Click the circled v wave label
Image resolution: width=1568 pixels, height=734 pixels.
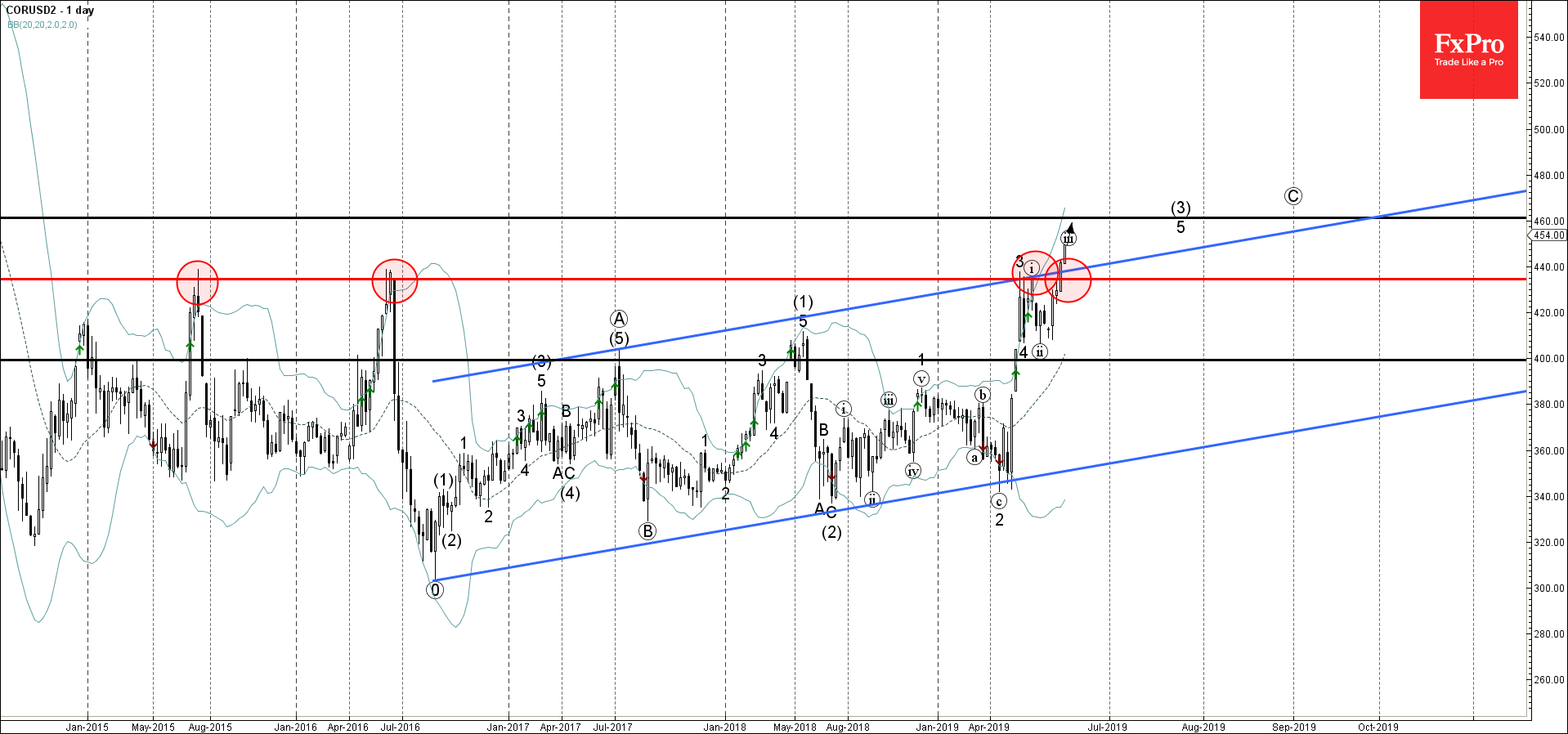pos(921,378)
